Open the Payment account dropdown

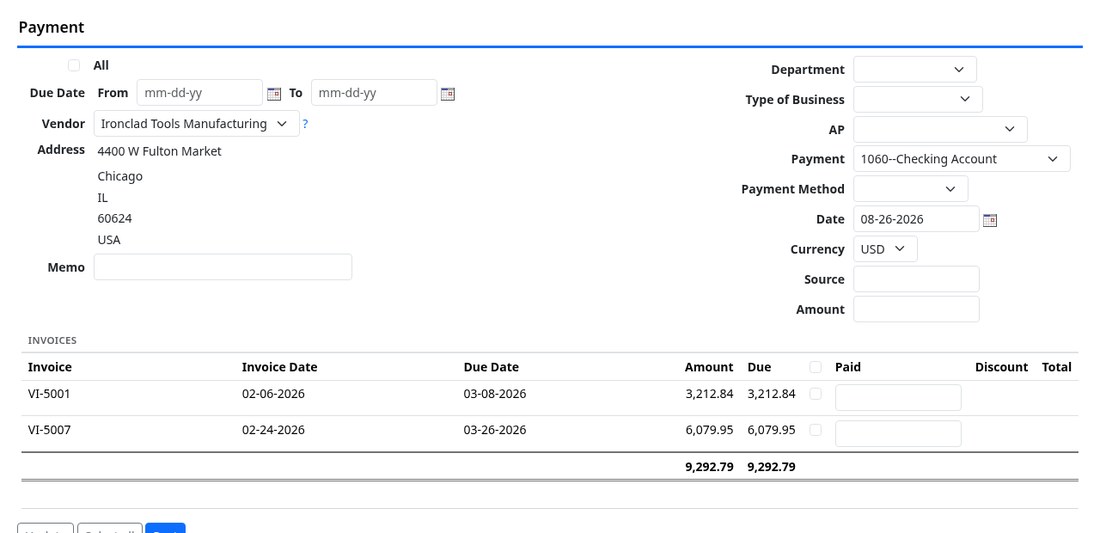tap(962, 159)
